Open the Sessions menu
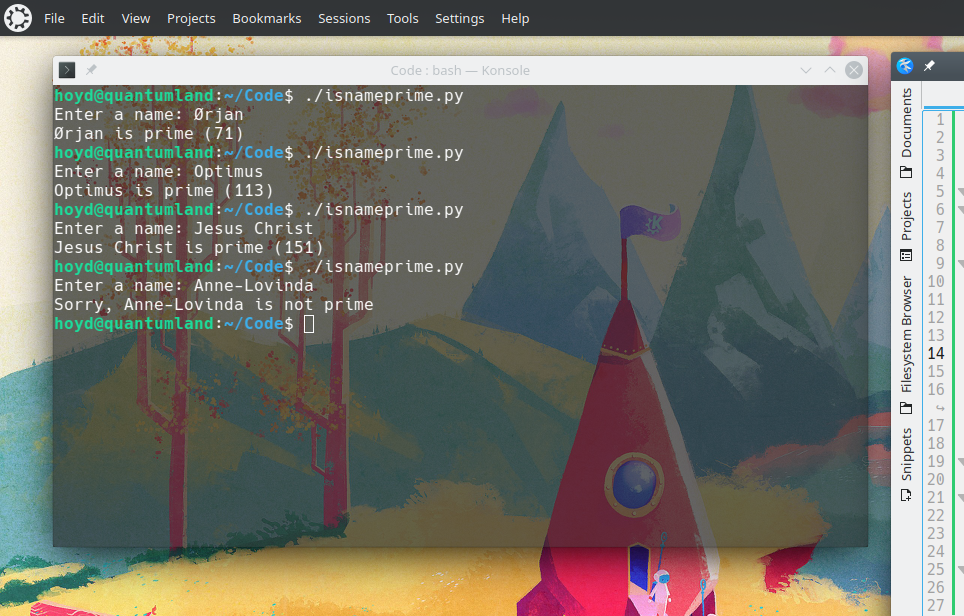This screenshot has height=616, width=964. [344, 18]
